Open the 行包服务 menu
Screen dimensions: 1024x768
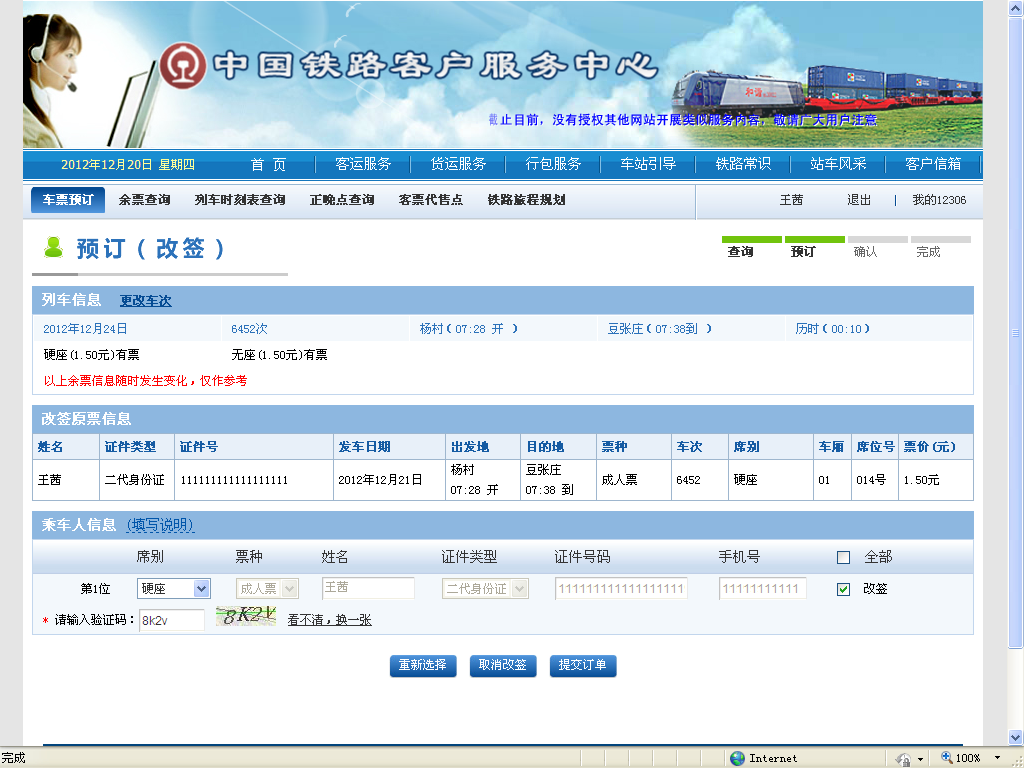click(553, 164)
